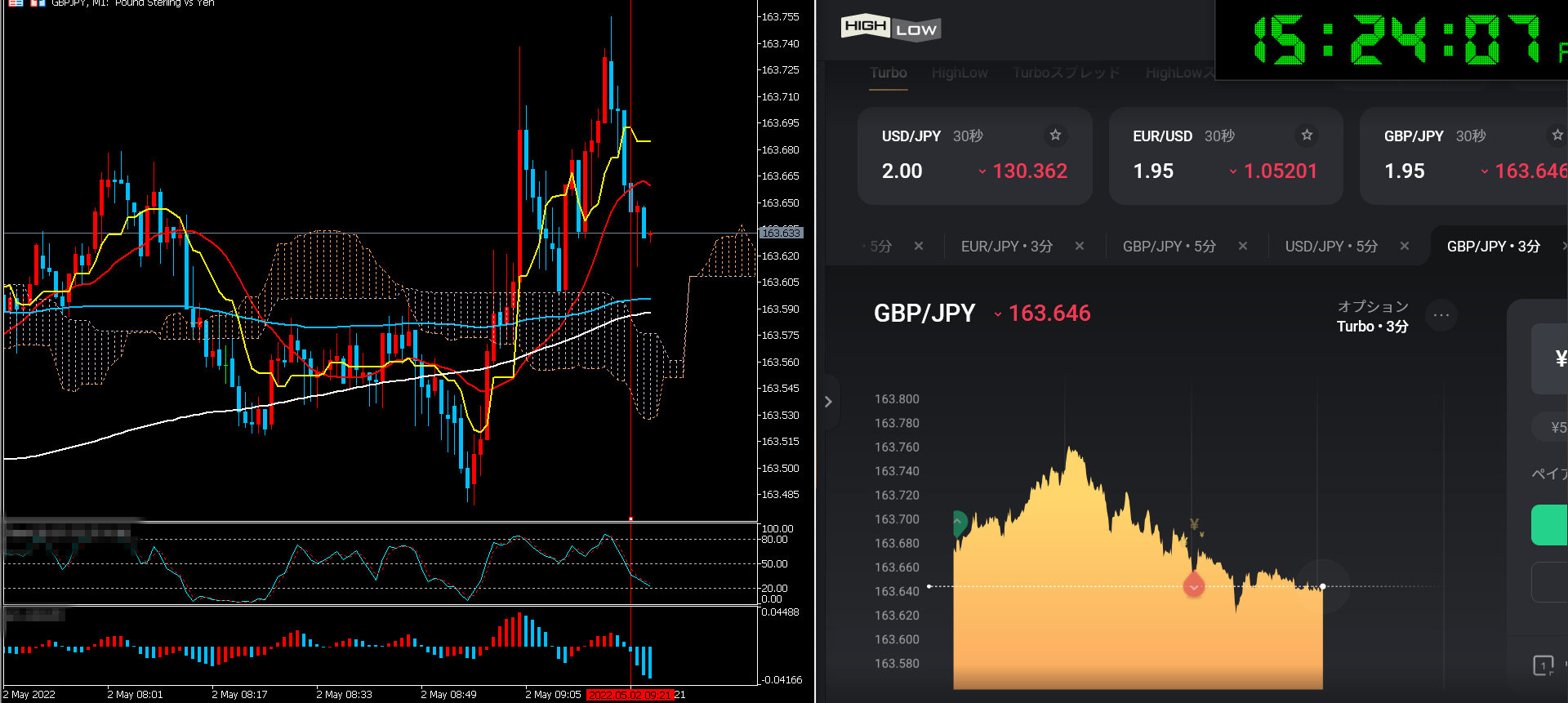Close the USD/JPY 5分 tab
This screenshot has width=1568, height=703.
tap(1405, 246)
